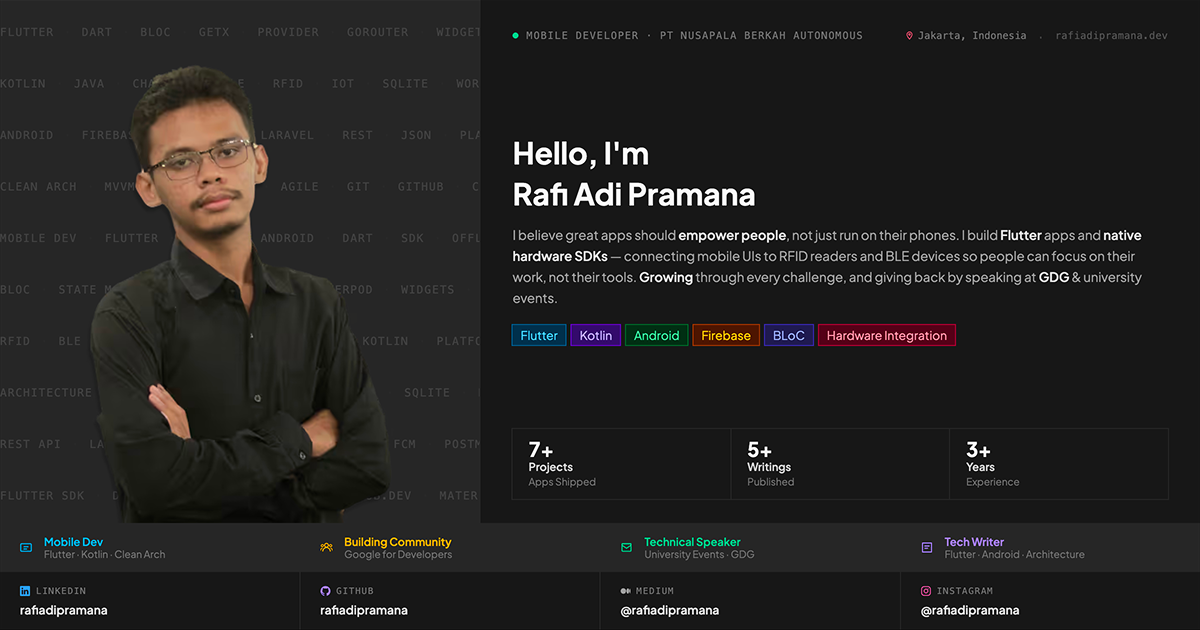Click the Mobile Dev icon

26,548
